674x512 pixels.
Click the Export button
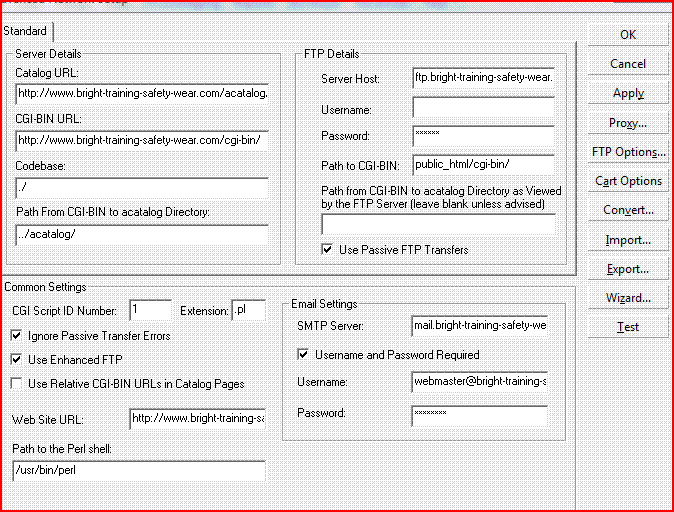pos(627,269)
